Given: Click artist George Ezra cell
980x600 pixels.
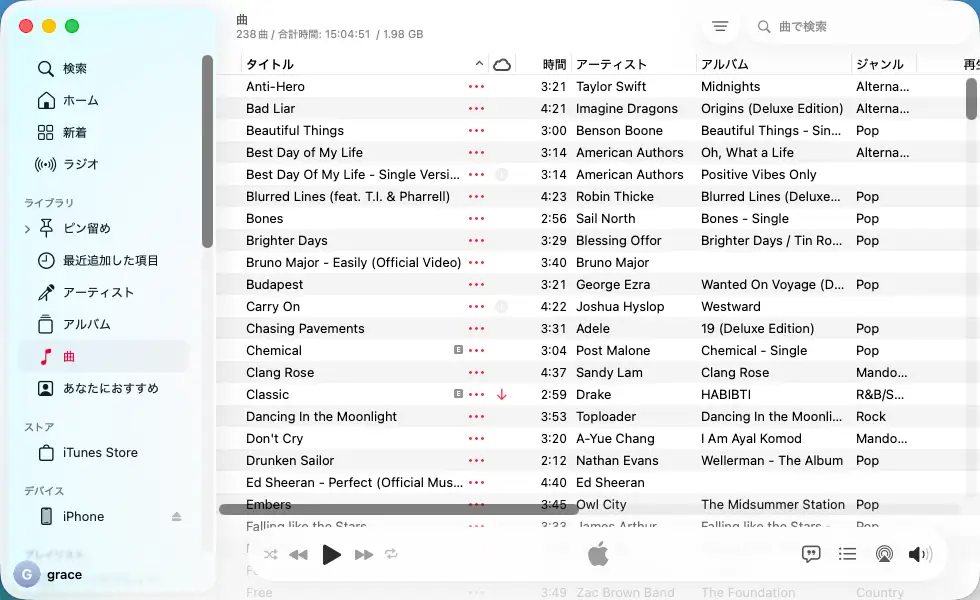Looking at the screenshot, I should click(612, 284).
